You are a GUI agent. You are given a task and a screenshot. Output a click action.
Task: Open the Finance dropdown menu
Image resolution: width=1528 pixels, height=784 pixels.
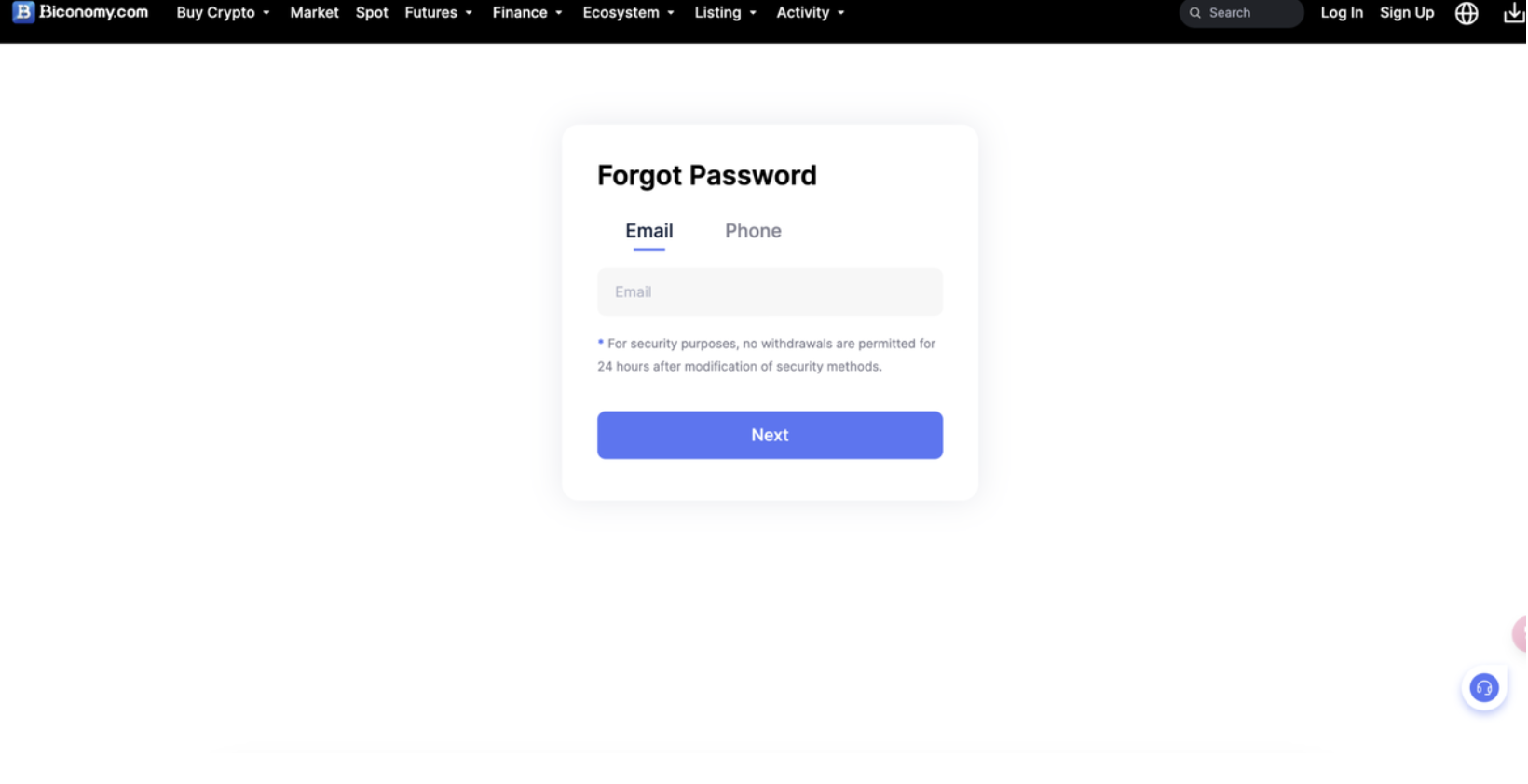(526, 13)
